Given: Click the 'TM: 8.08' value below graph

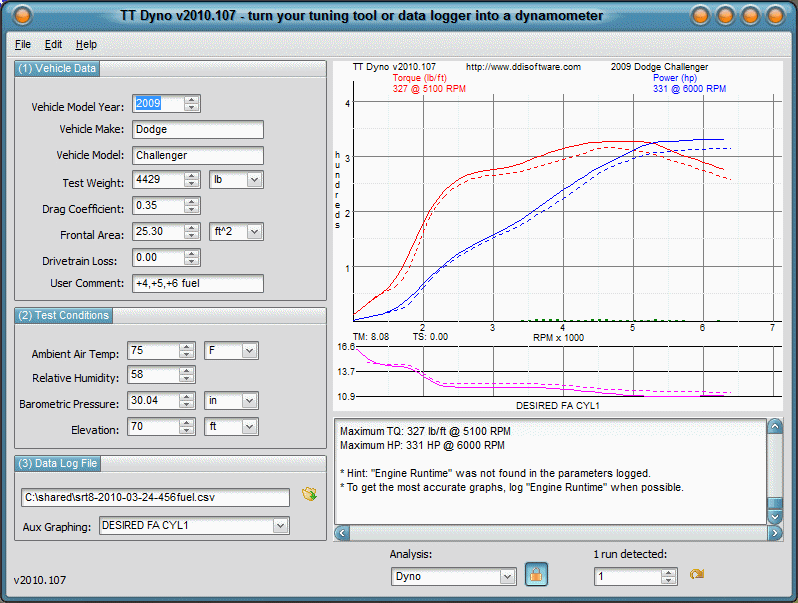Looking at the screenshot, I should (370, 336).
